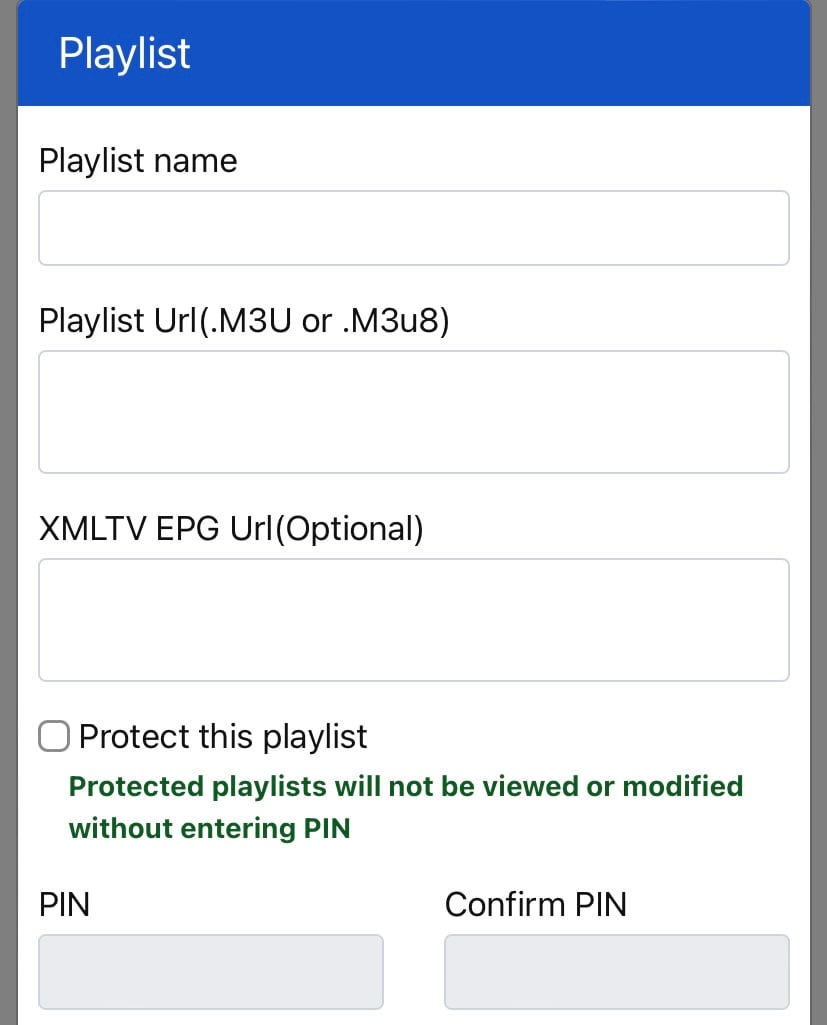This screenshot has height=1025, width=827.
Task: Select the PIN input field
Action: click(210, 971)
